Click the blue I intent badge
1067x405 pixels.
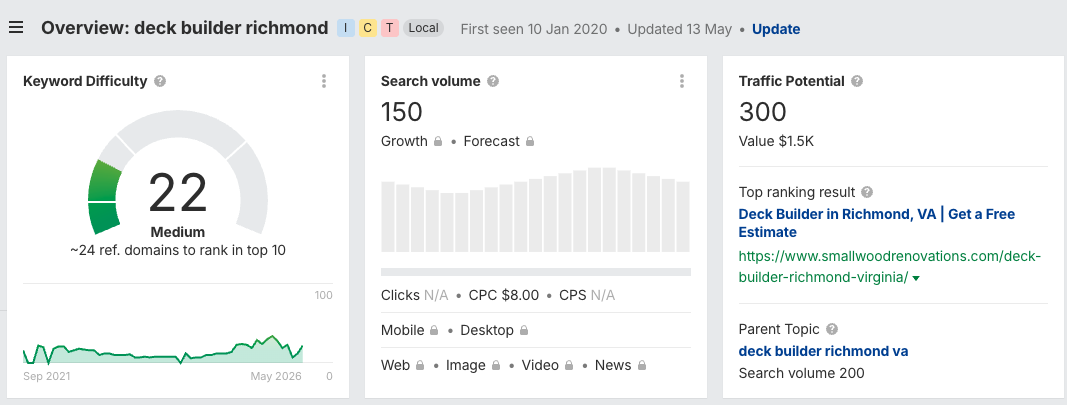pyautogui.click(x=346, y=28)
